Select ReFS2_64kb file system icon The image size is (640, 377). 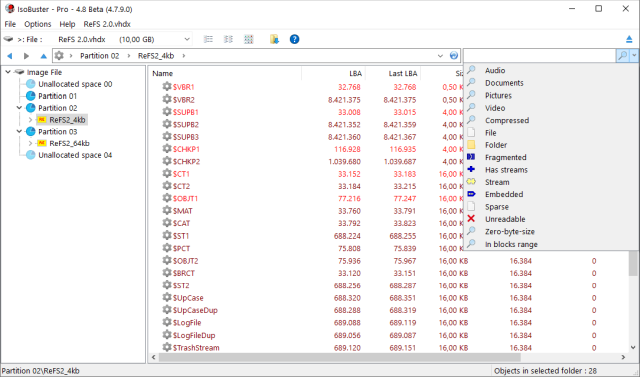point(42,143)
